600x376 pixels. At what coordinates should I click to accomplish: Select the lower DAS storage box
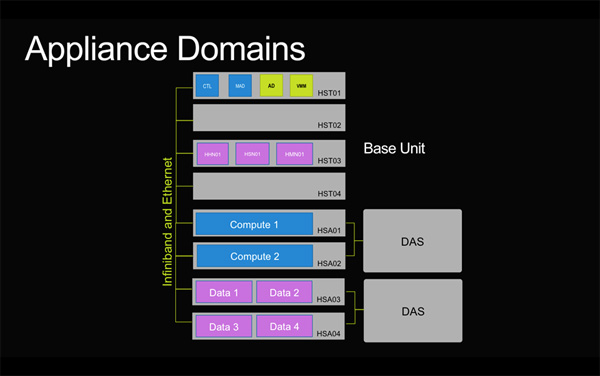point(413,311)
